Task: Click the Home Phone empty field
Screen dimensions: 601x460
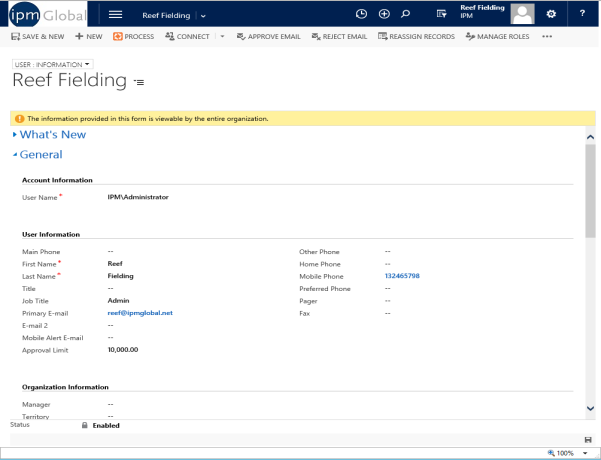Action: [x=388, y=264]
